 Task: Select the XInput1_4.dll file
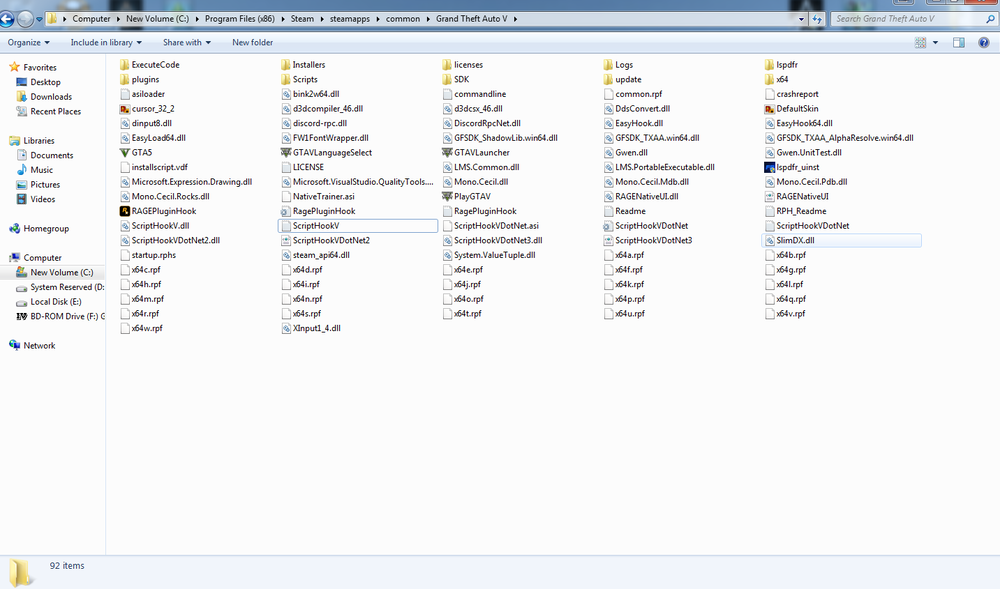tap(311, 329)
